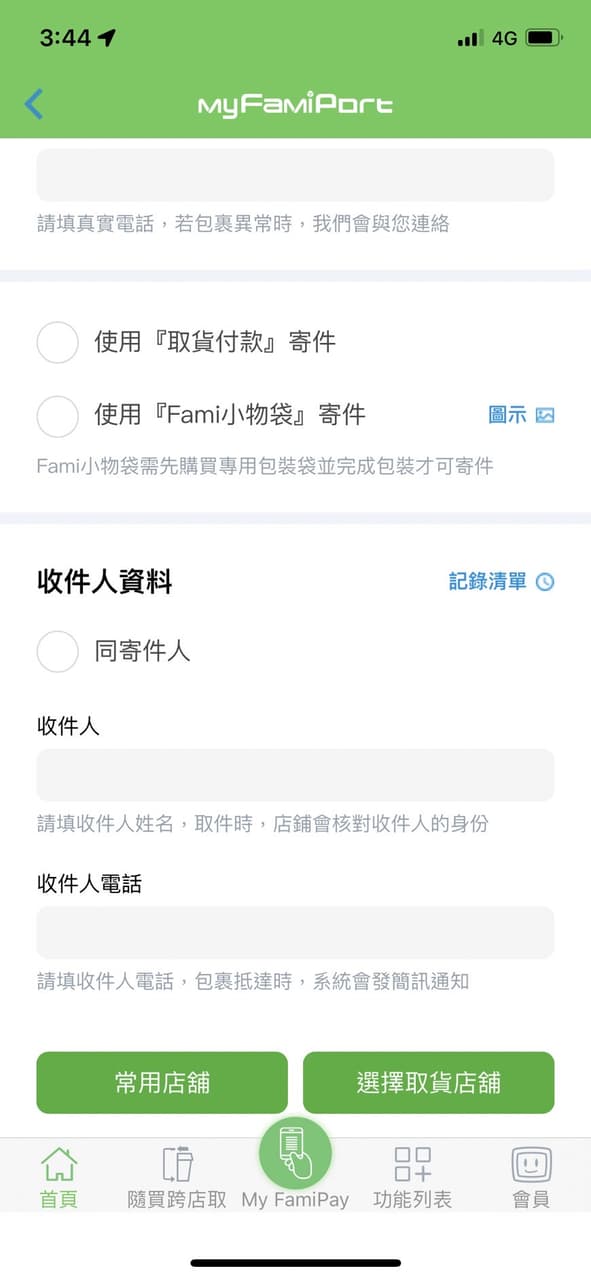Select the 使用『Fami小物袋』寄件 radio button
Image resolution: width=591 pixels, height=1279 pixels.
(57, 416)
